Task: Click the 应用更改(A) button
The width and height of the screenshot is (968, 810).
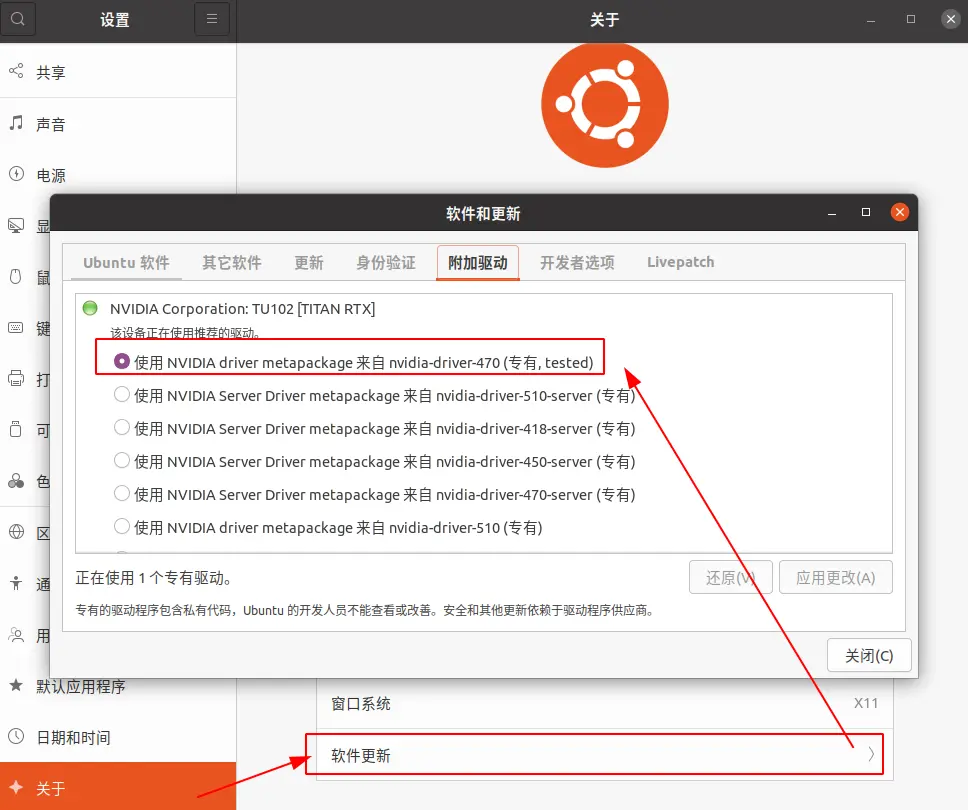Action: coord(835,577)
